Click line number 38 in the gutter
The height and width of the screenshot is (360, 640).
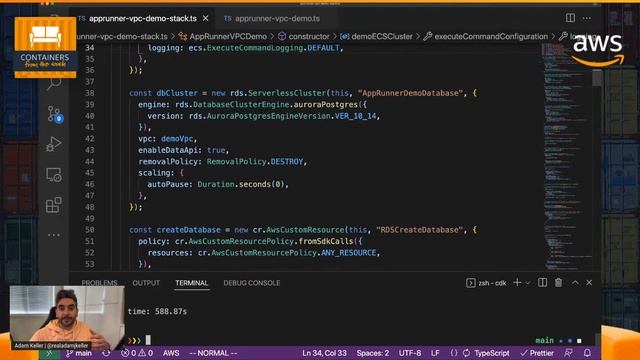[90, 93]
